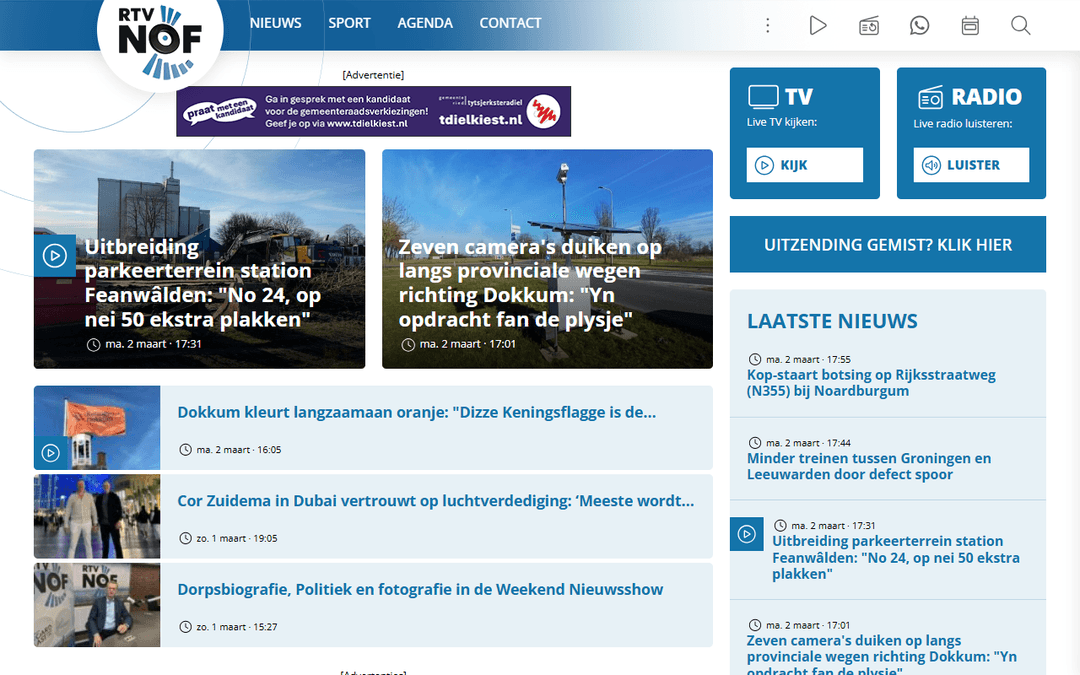Open Minder treinen tussen Groningen en Leeuwarden
This screenshot has width=1080, height=675.
point(869,466)
